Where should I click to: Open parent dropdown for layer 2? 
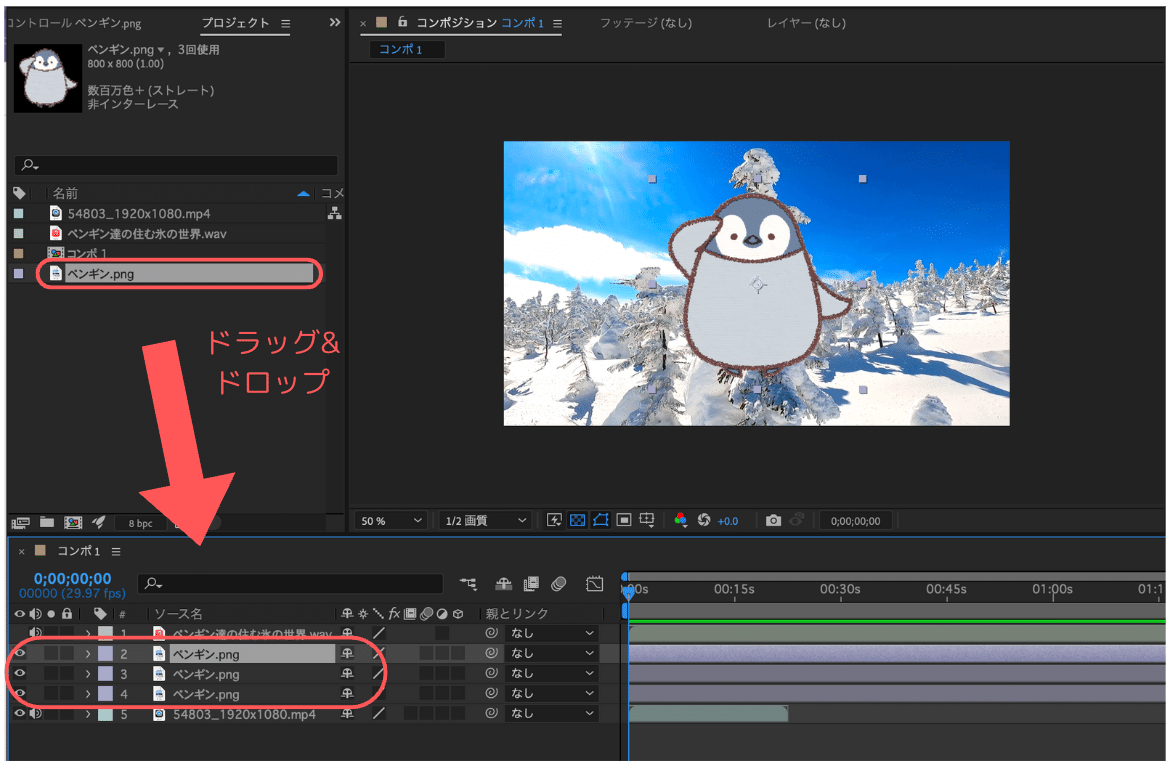[x=551, y=653]
